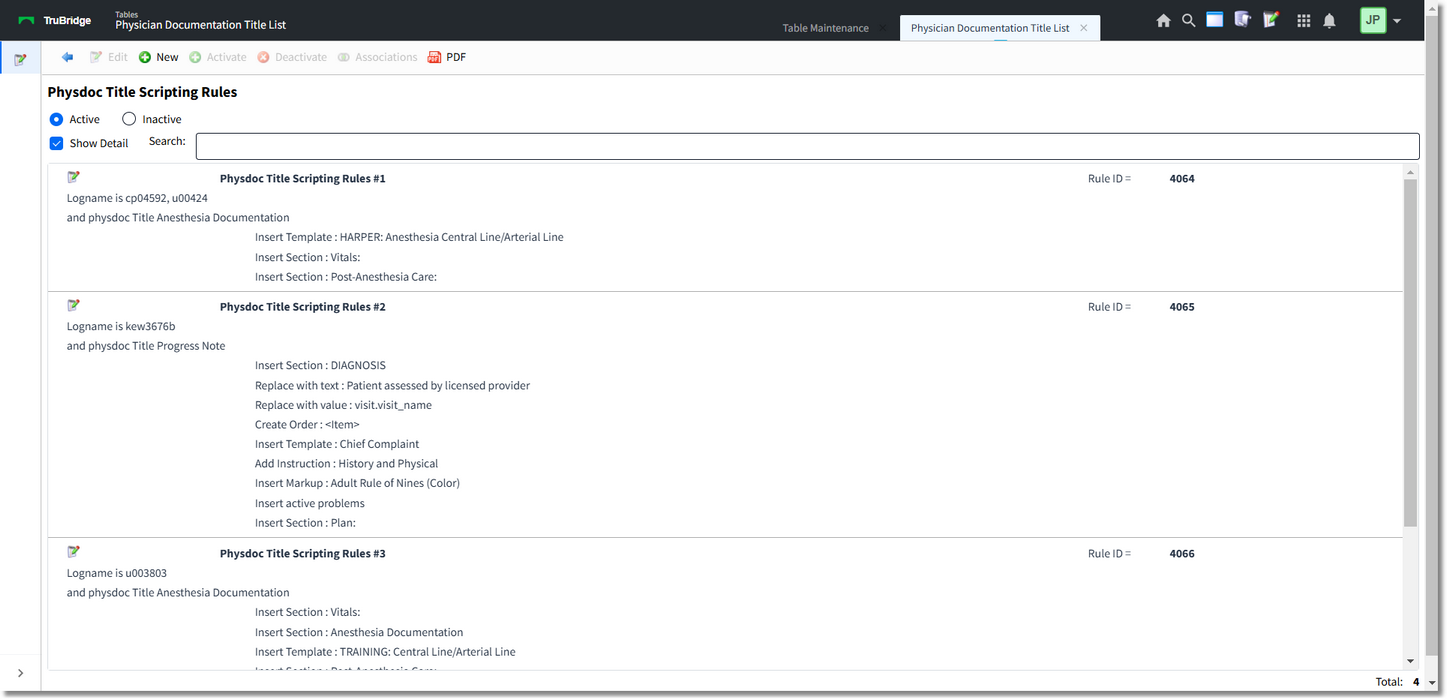Click the Associations toolbar button
This screenshot has height=700, width=1447.
(377, 57)
